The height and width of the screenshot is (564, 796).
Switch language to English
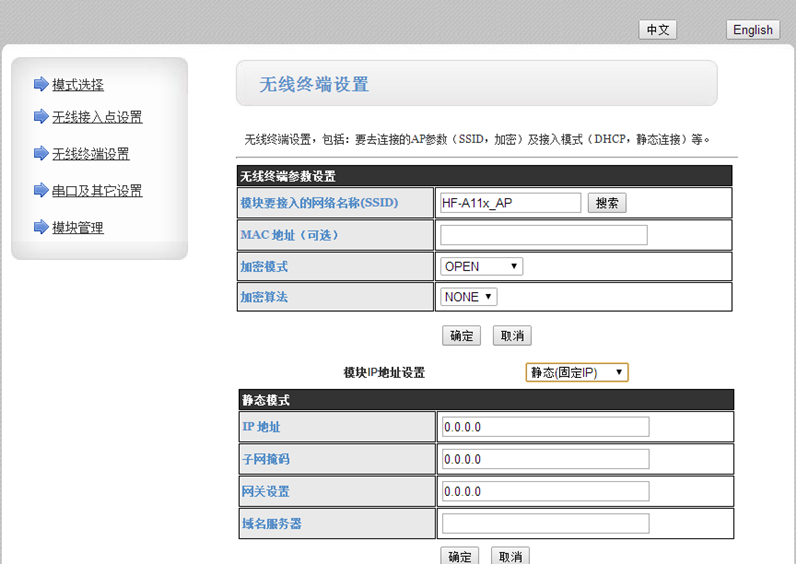coord(752,30)
